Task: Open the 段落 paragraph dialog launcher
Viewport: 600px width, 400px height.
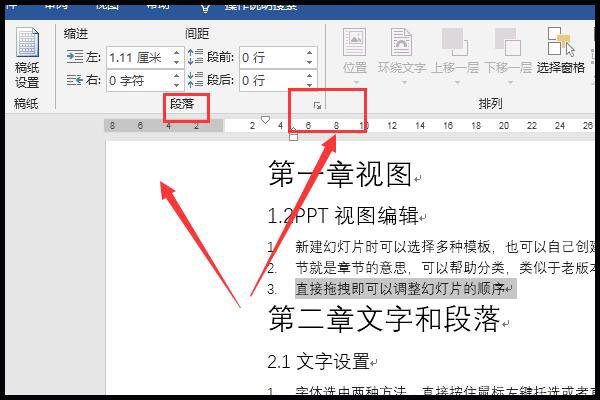Action: tap(317, 105)
